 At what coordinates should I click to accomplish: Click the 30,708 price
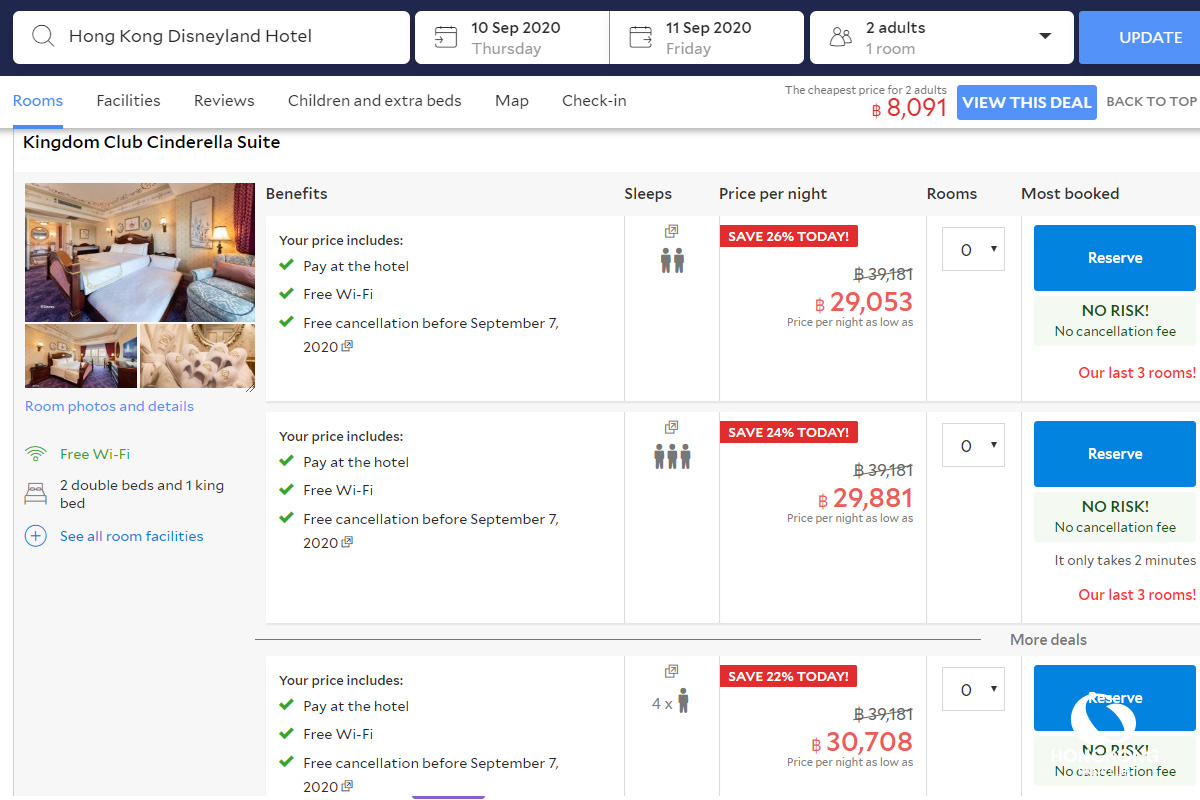(863, 742)
